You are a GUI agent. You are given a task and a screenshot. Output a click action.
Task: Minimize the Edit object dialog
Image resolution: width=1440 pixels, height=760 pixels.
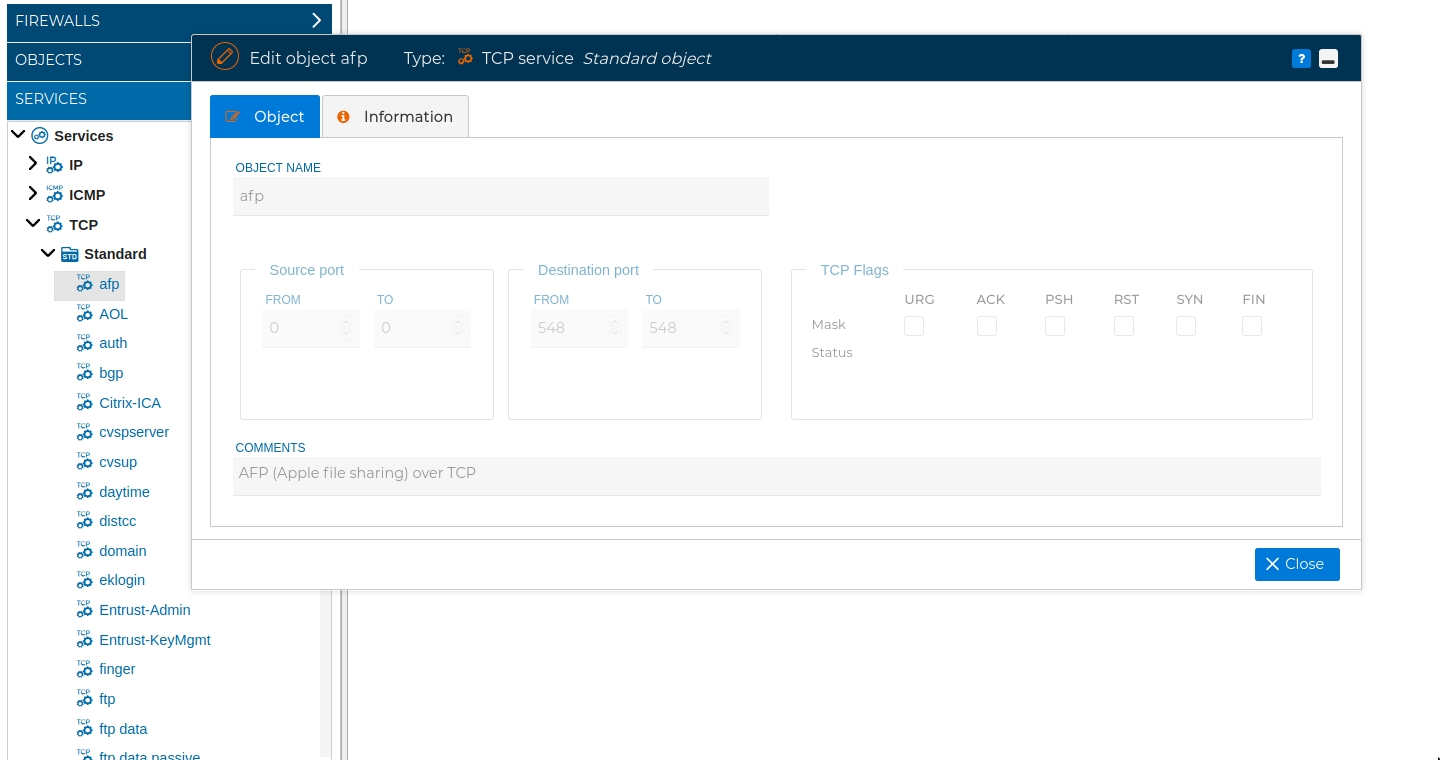(1328, 59)
